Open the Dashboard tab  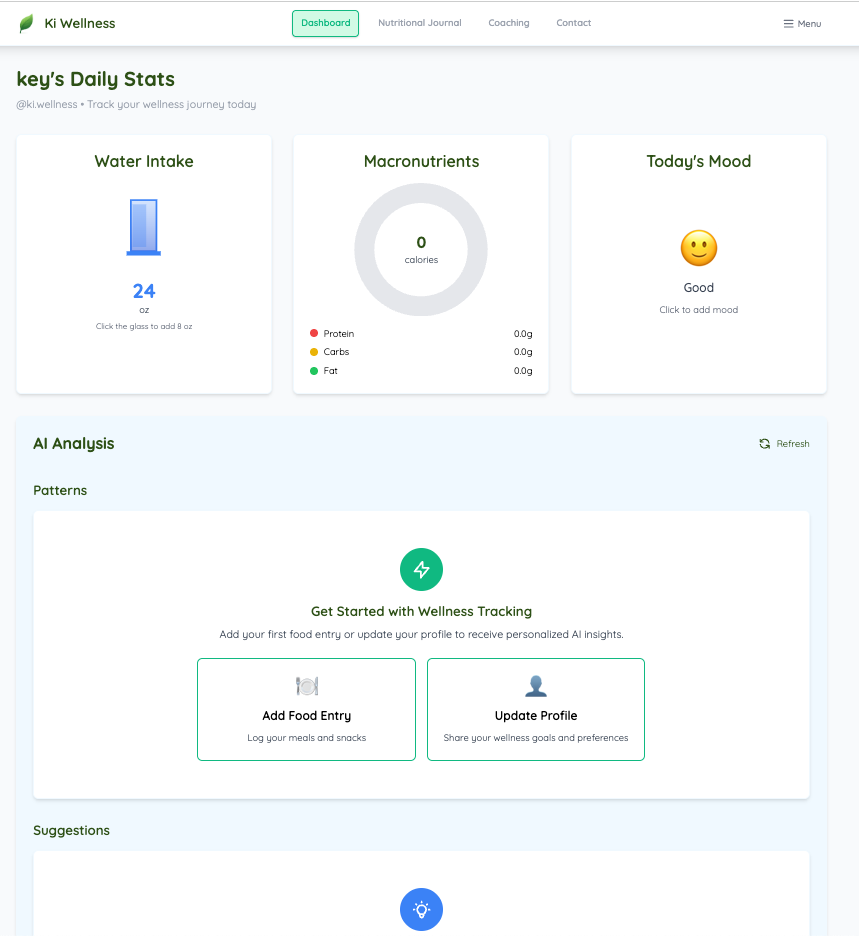[325, 23]
